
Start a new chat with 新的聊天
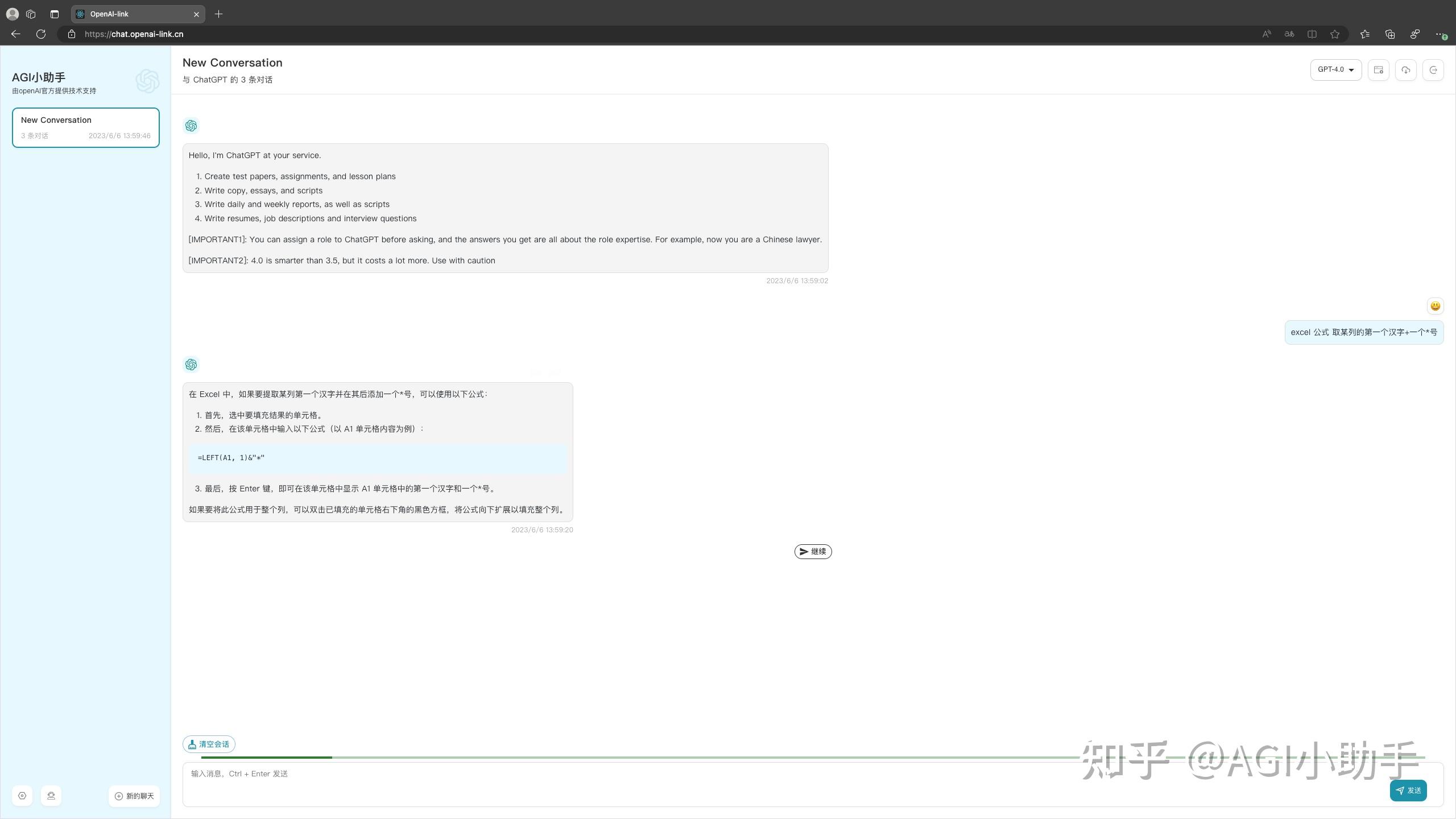pos(134,796)
